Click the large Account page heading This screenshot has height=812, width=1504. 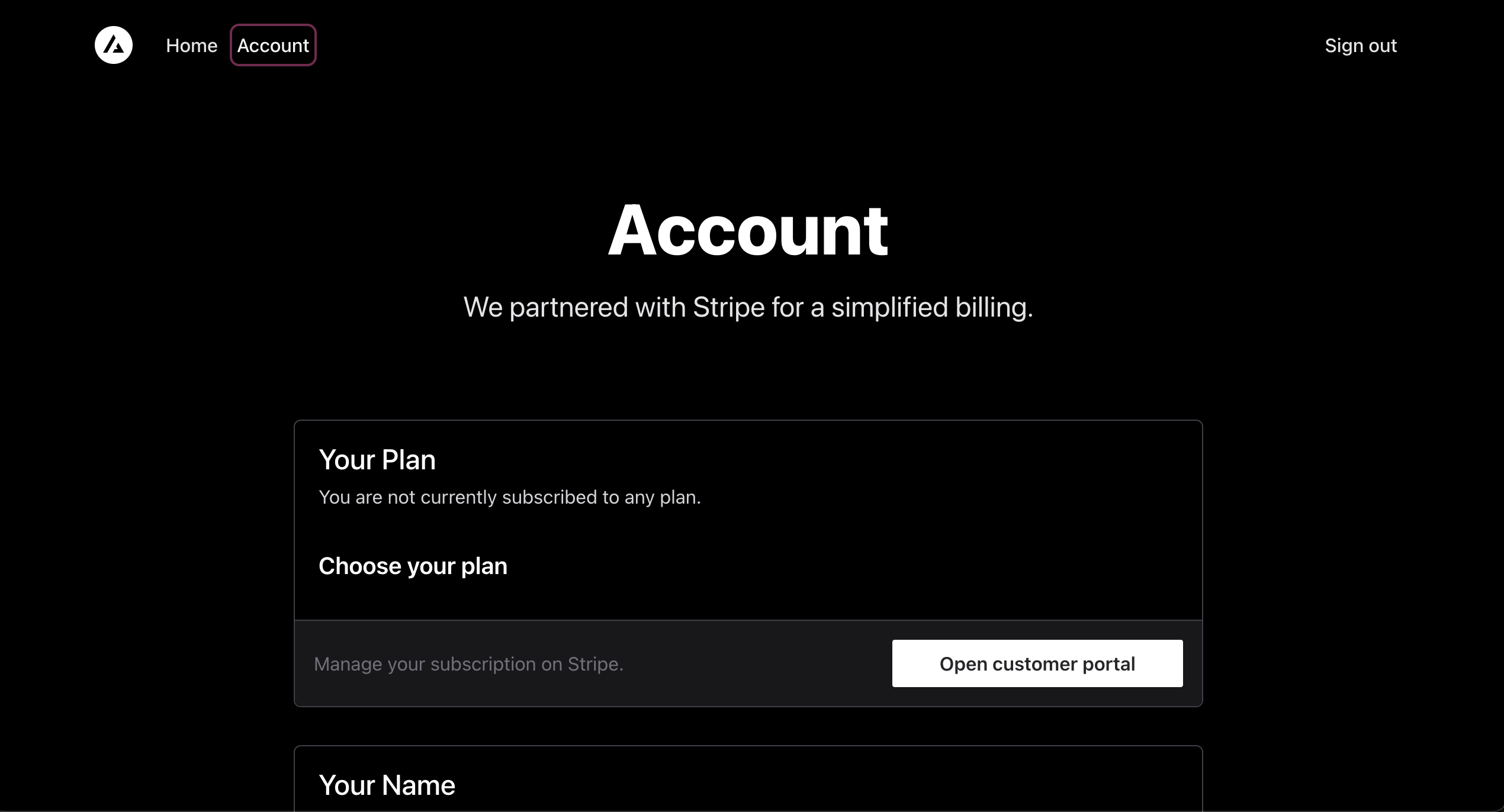pos(748,230)
